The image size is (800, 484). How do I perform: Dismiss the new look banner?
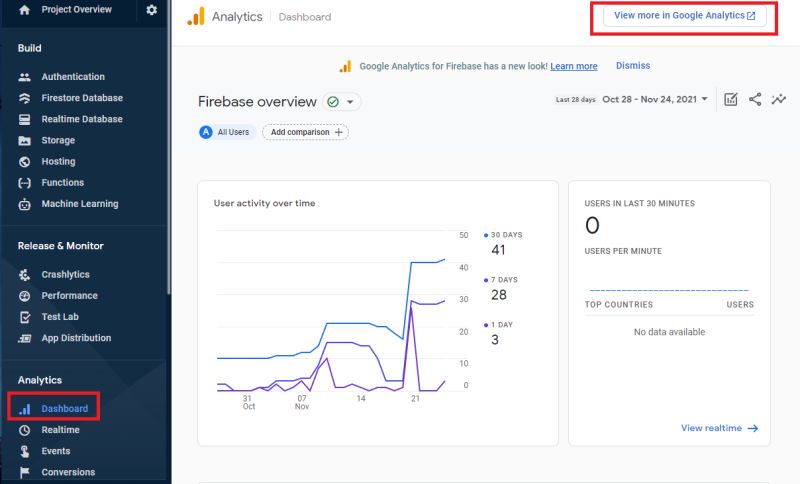[633, 66]
